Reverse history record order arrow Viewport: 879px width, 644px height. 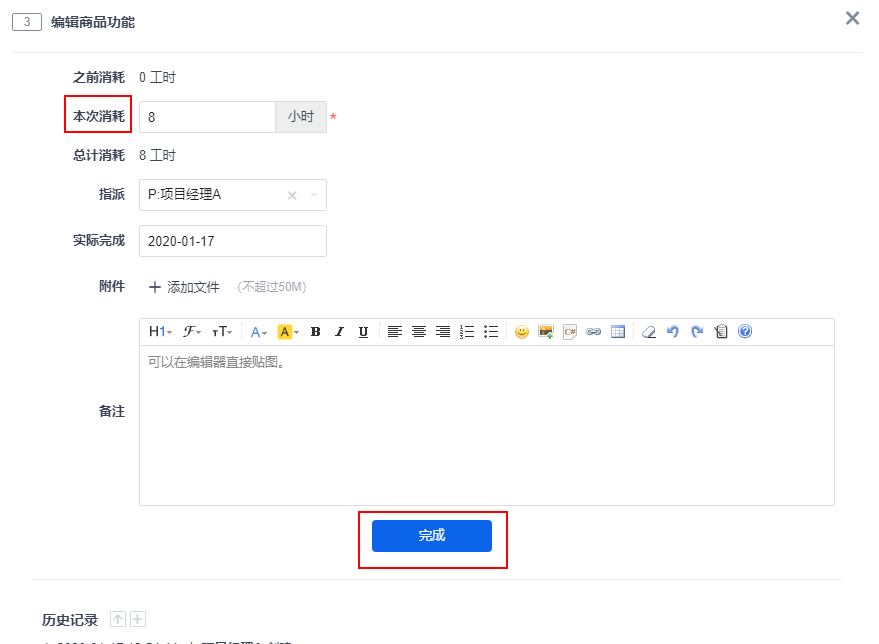[118, 619]
